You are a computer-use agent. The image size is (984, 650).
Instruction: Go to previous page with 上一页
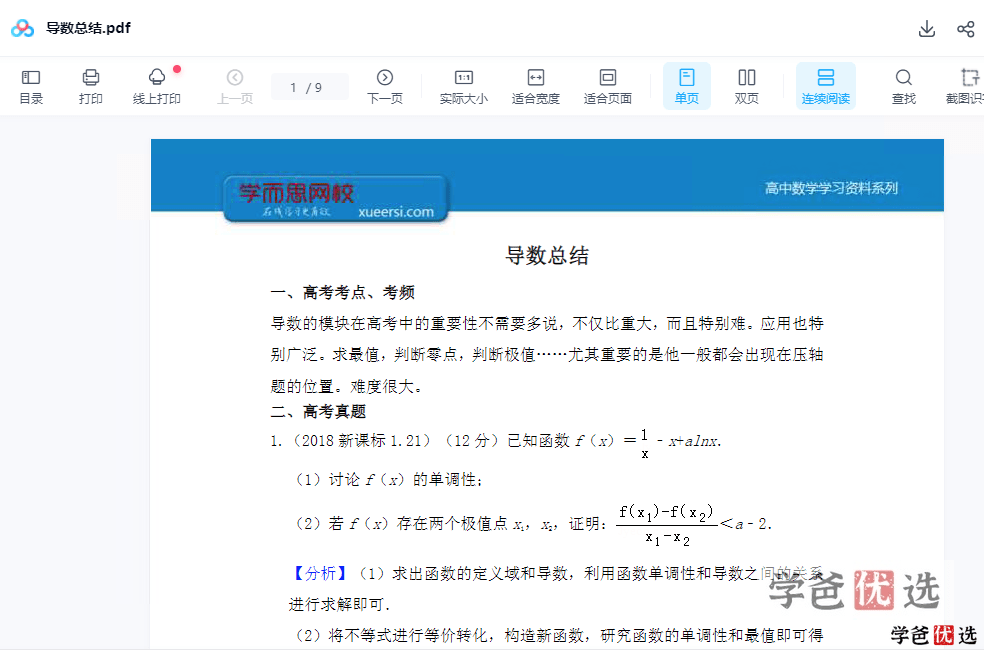(235, 87)
